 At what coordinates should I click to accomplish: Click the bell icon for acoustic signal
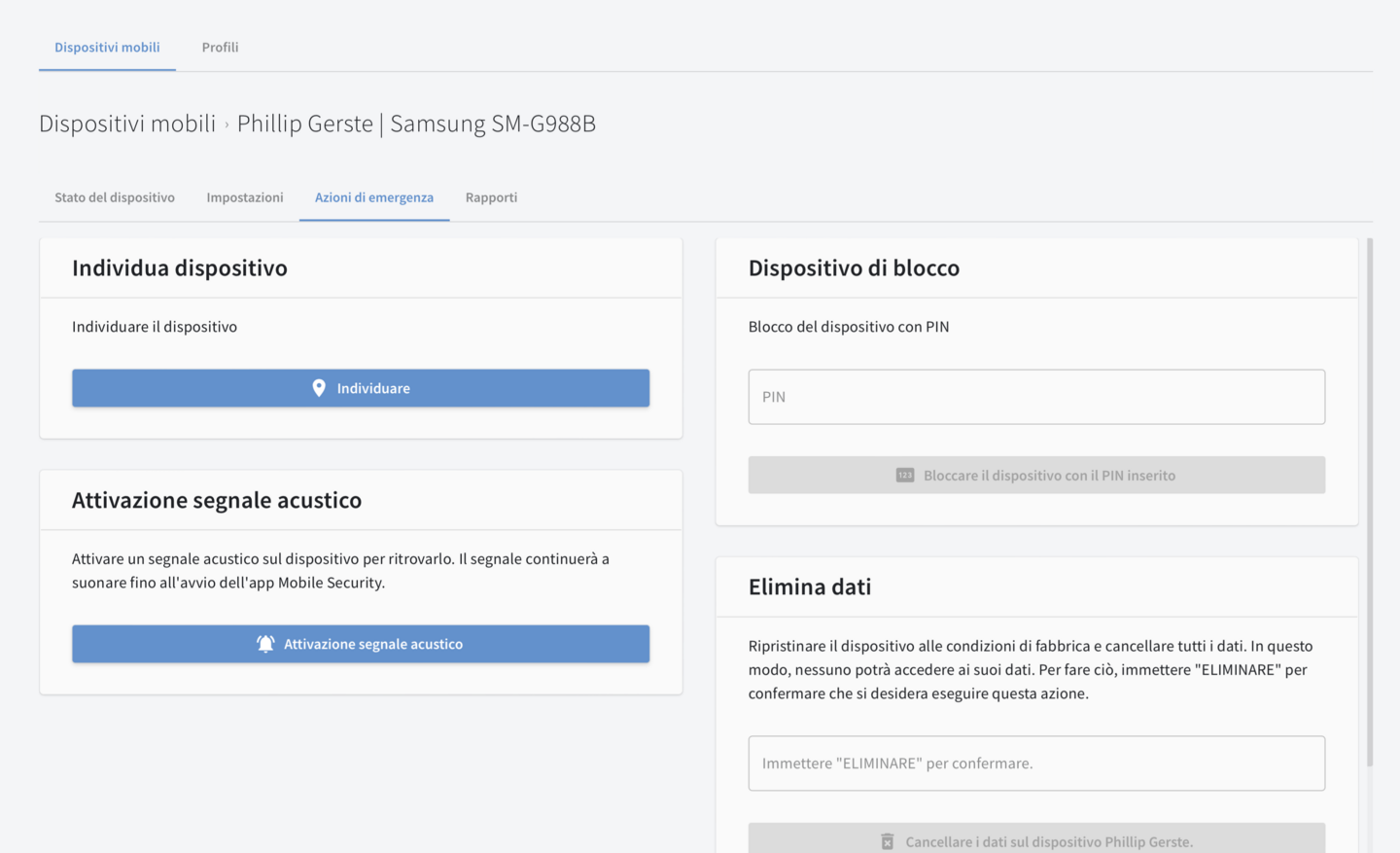pyautogui.click(x=265, y=644)
